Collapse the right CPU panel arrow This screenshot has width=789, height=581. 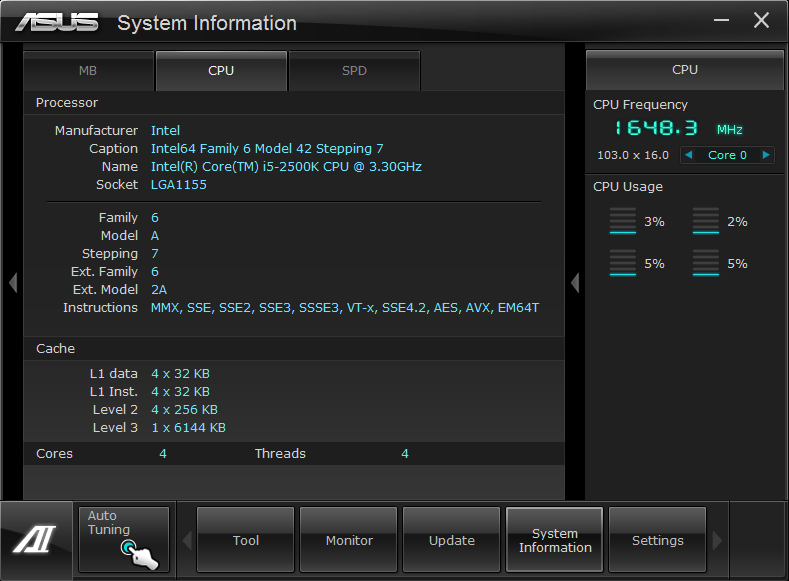click(575, 284)
